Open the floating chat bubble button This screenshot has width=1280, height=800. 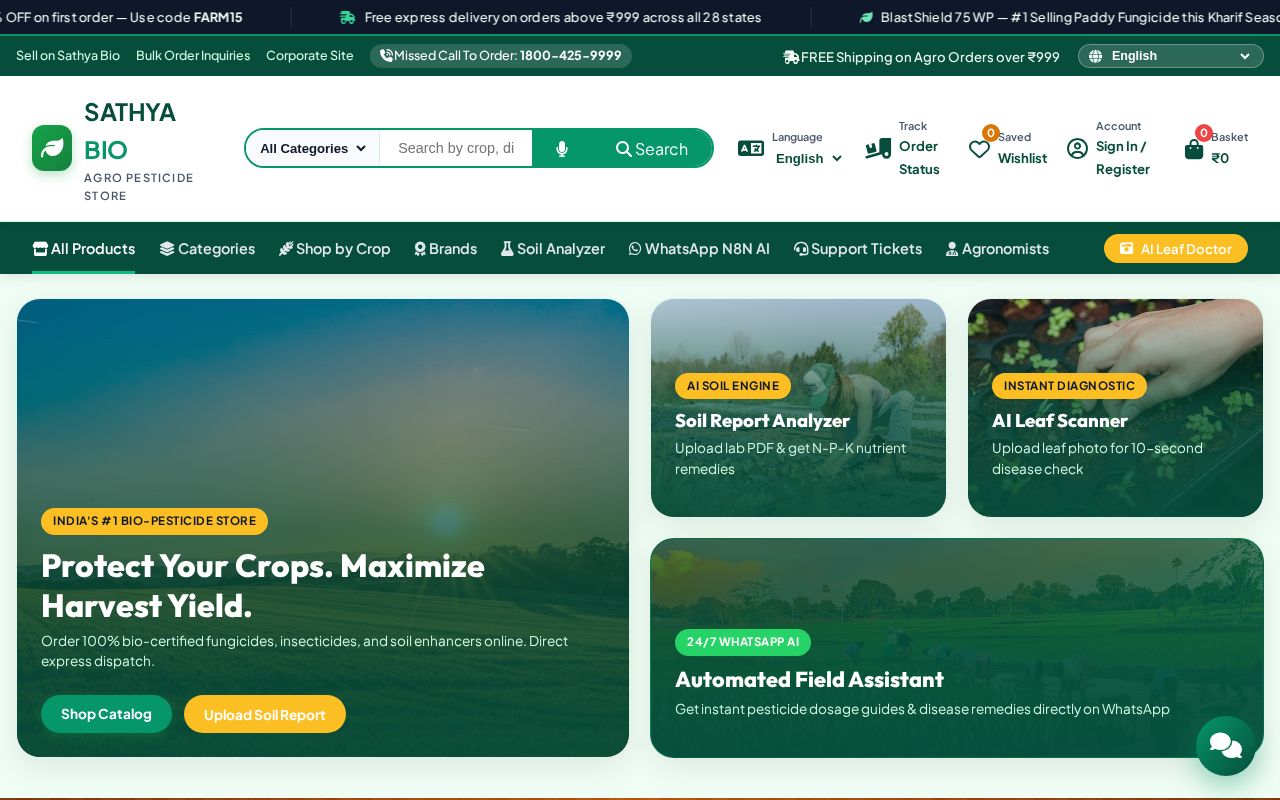point(1226,746)
